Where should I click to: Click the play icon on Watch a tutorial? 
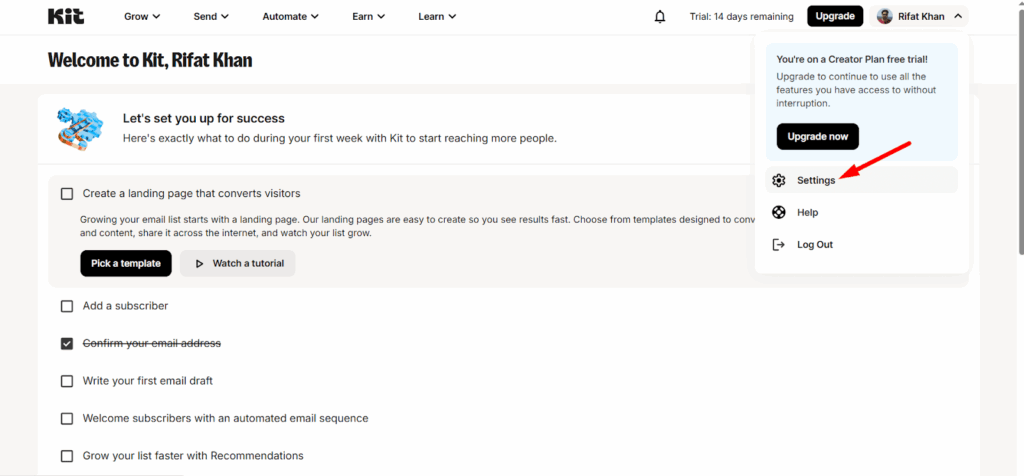point(200,264)
